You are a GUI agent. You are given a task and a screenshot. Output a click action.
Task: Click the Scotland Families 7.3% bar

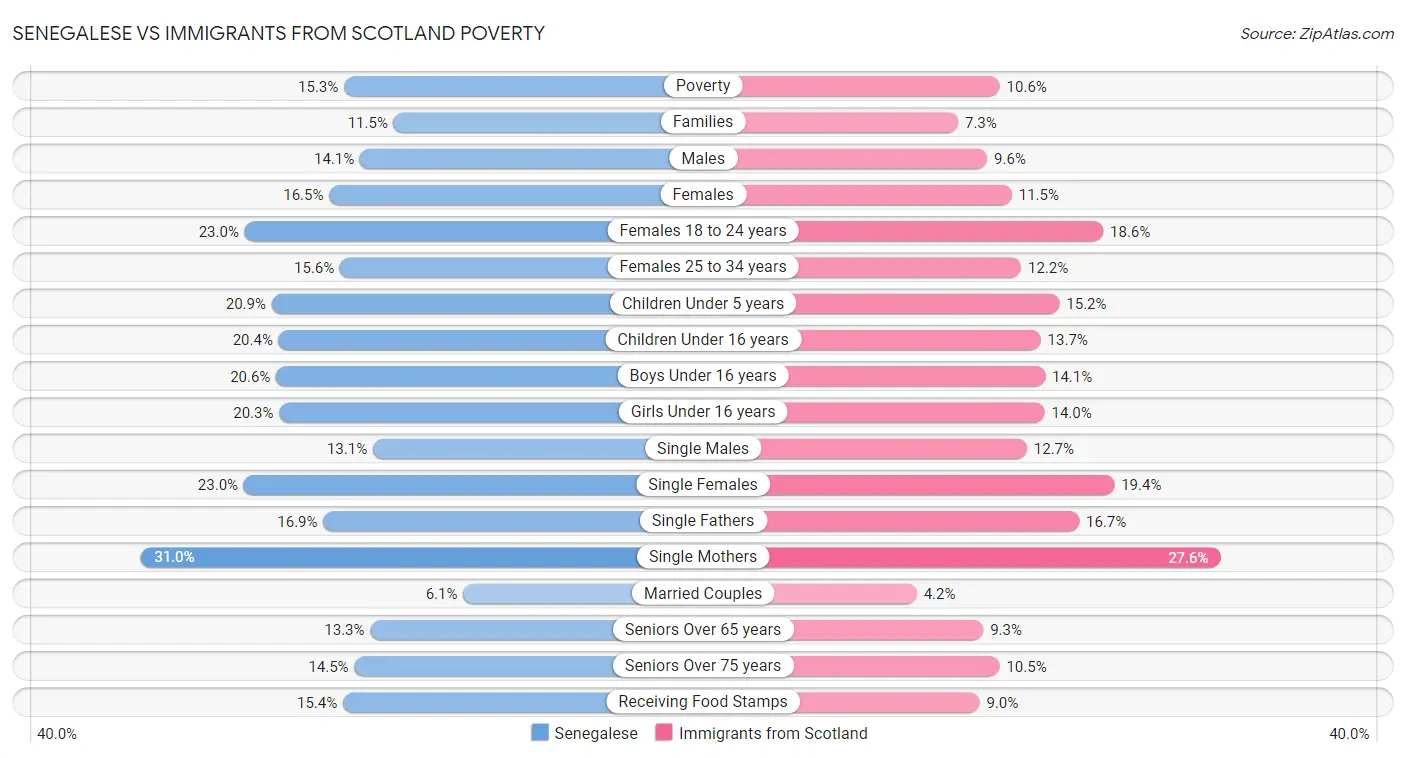pyautogui.click(x=850, y=122)
